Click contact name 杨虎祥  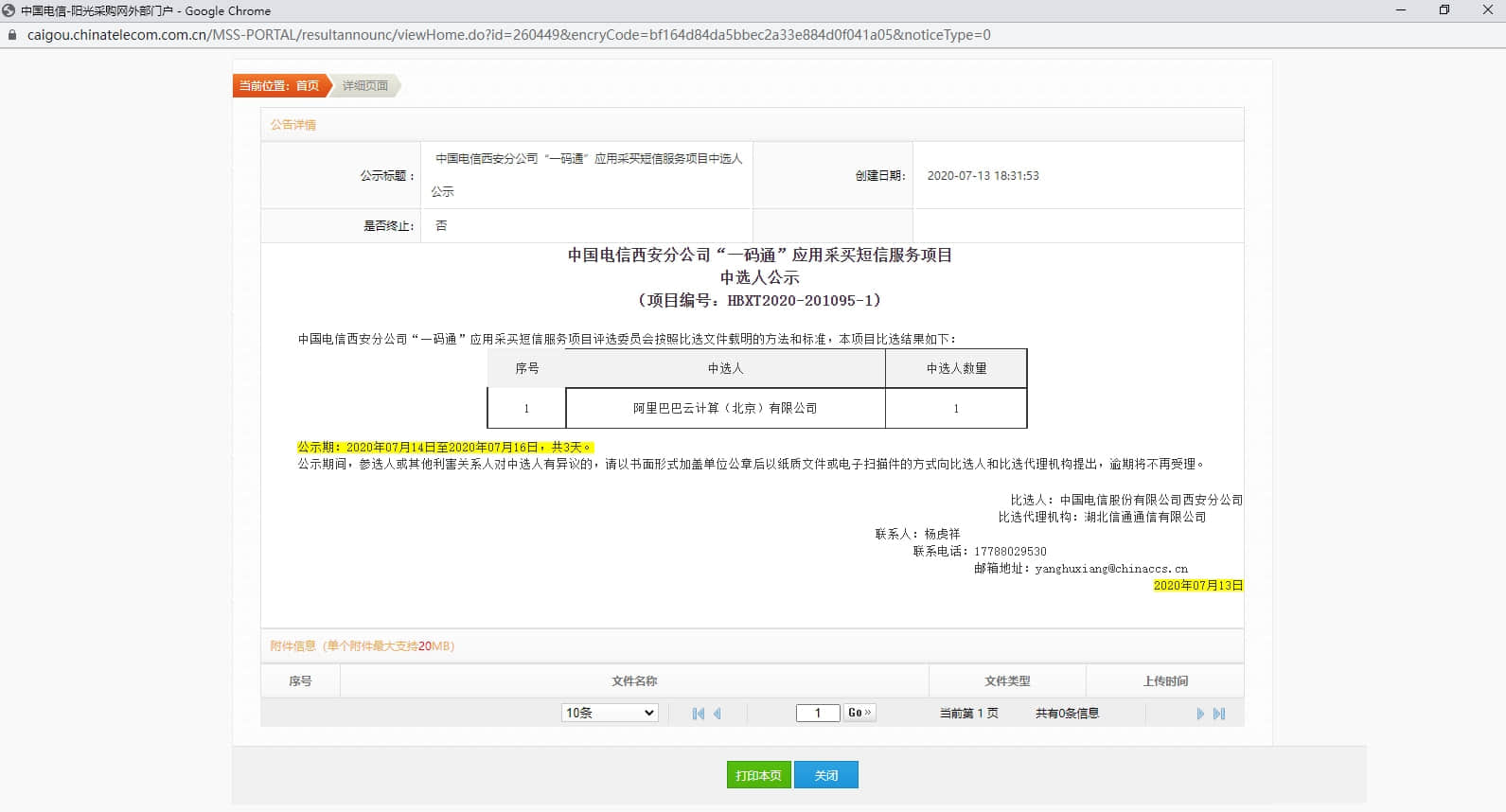942,535
